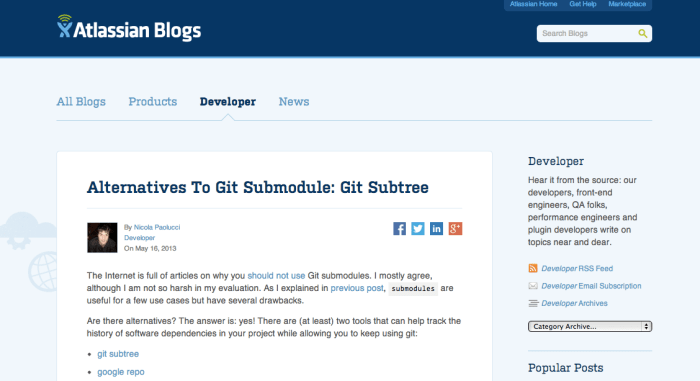This screenshot has height=381, width=700.
Task: Open the Category Archive dropdown
Action: tap(590, 327)
